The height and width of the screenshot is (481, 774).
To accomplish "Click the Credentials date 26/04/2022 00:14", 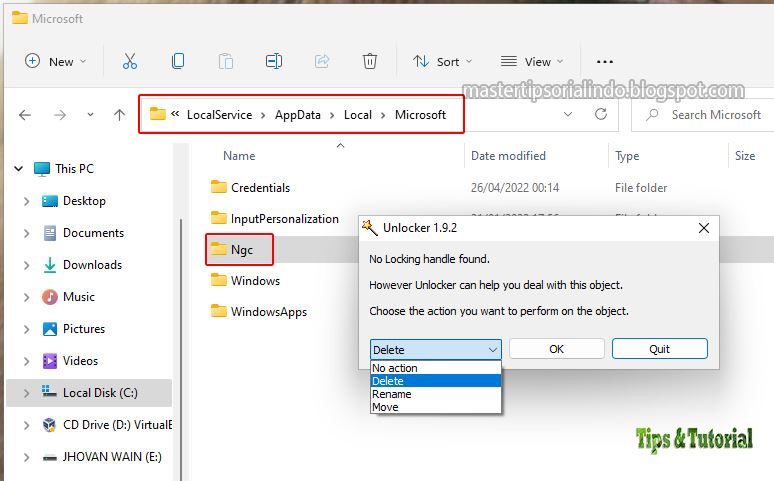I will [515, 188].
